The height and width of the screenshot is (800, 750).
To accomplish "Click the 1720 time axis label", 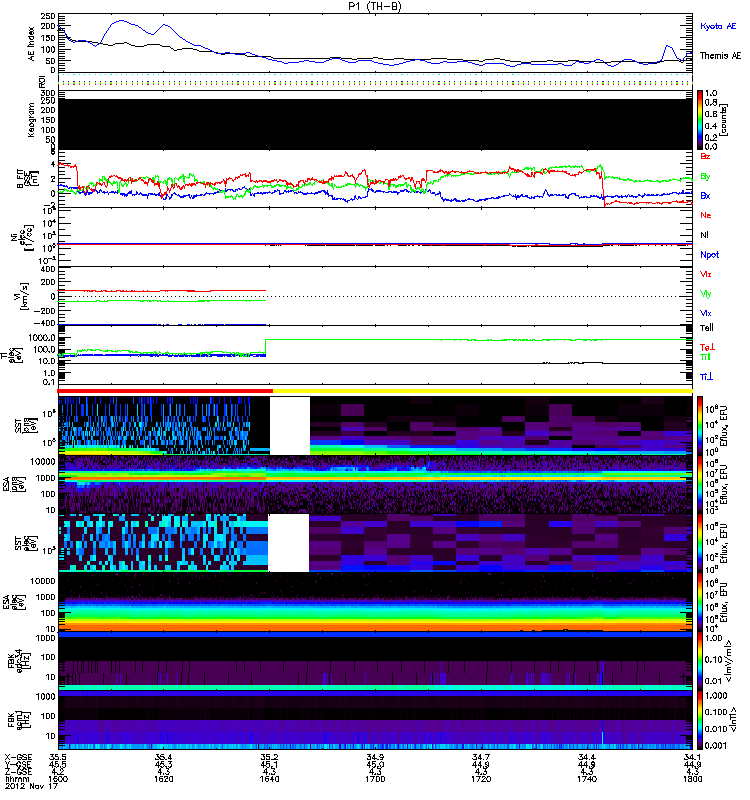I will [x=481, y=779].
